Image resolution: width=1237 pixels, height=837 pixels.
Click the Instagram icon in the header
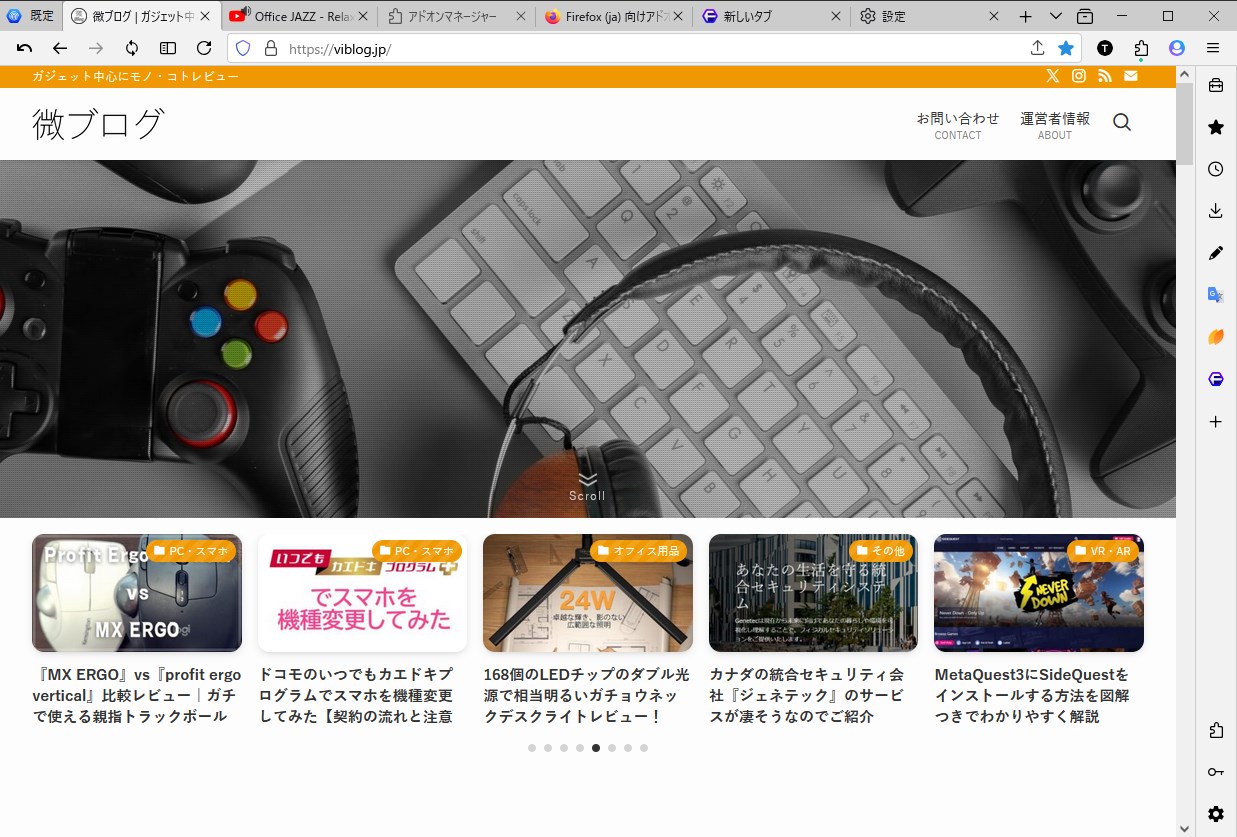point(1079,75)
